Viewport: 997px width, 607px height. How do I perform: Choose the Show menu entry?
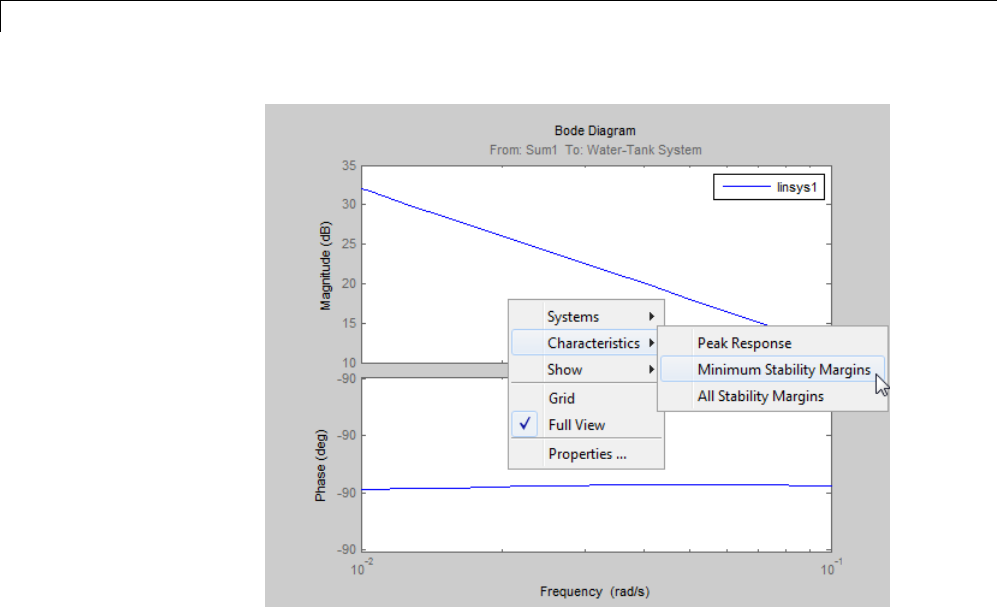[565, 369]
